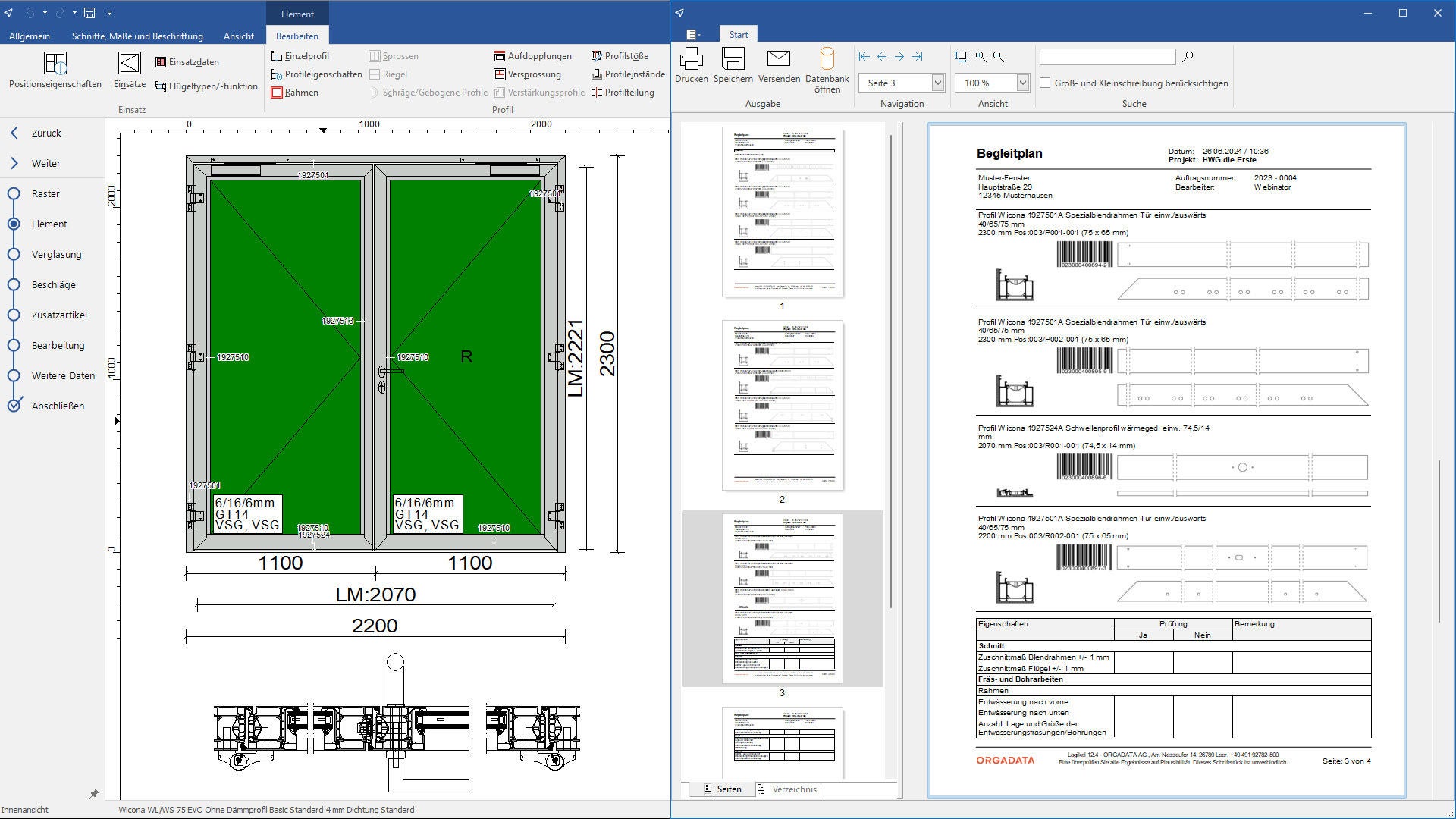Open the redo history dropdown arrow

74,13
